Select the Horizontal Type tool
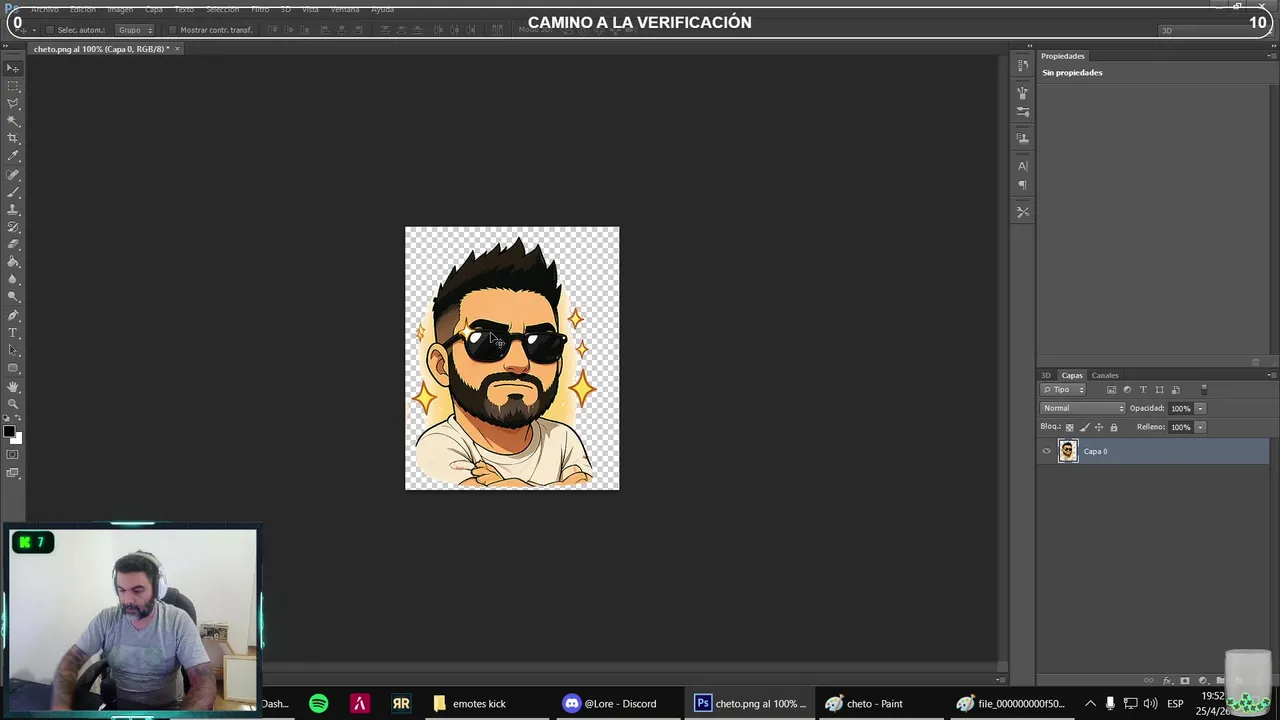The width and height of the screenshot is (1280, 720). [13, 333]
